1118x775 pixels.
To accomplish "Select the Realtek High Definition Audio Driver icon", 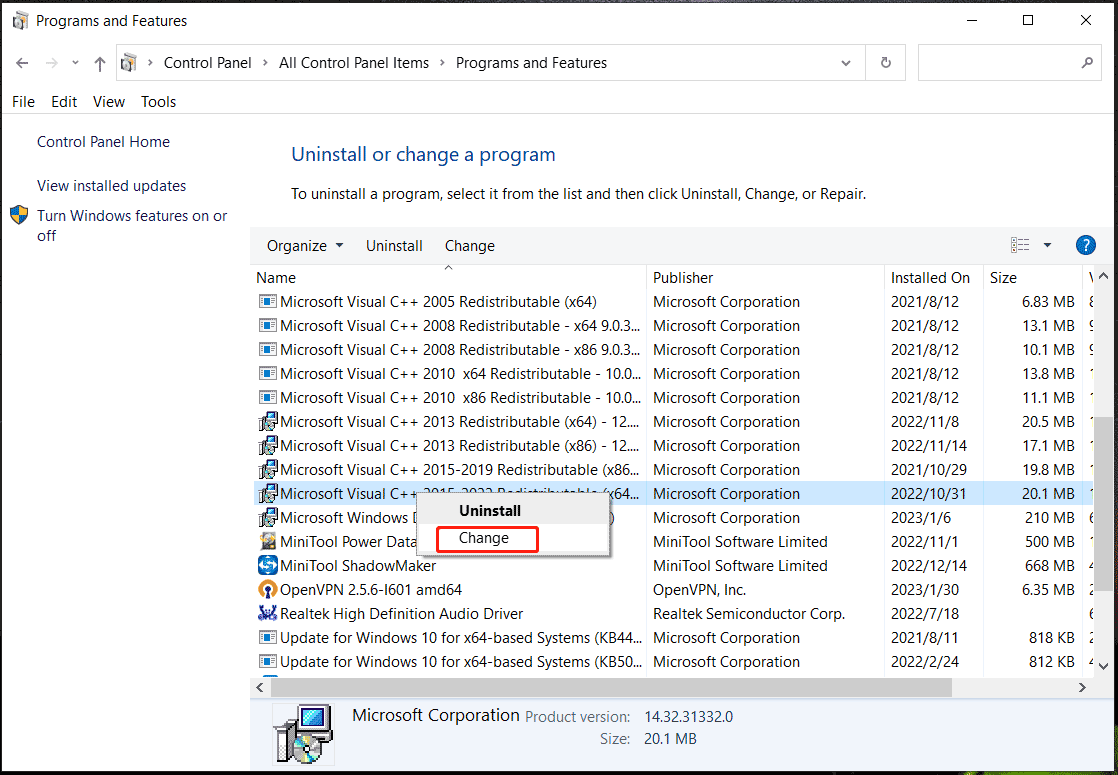I will (267, 613).
